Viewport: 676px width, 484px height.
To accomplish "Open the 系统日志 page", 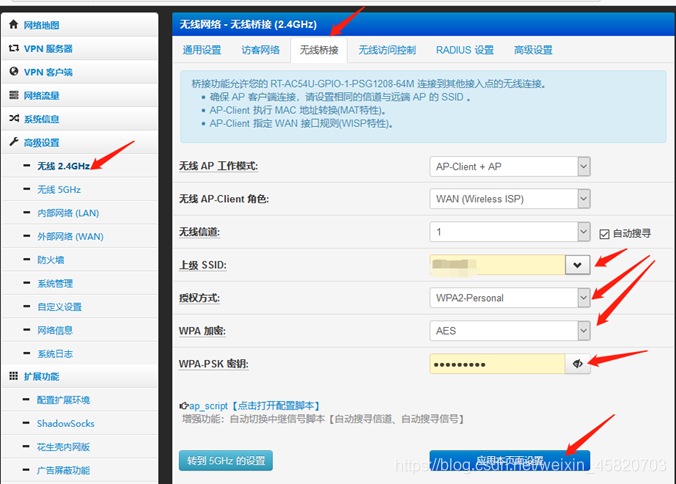I will (55, 354).
